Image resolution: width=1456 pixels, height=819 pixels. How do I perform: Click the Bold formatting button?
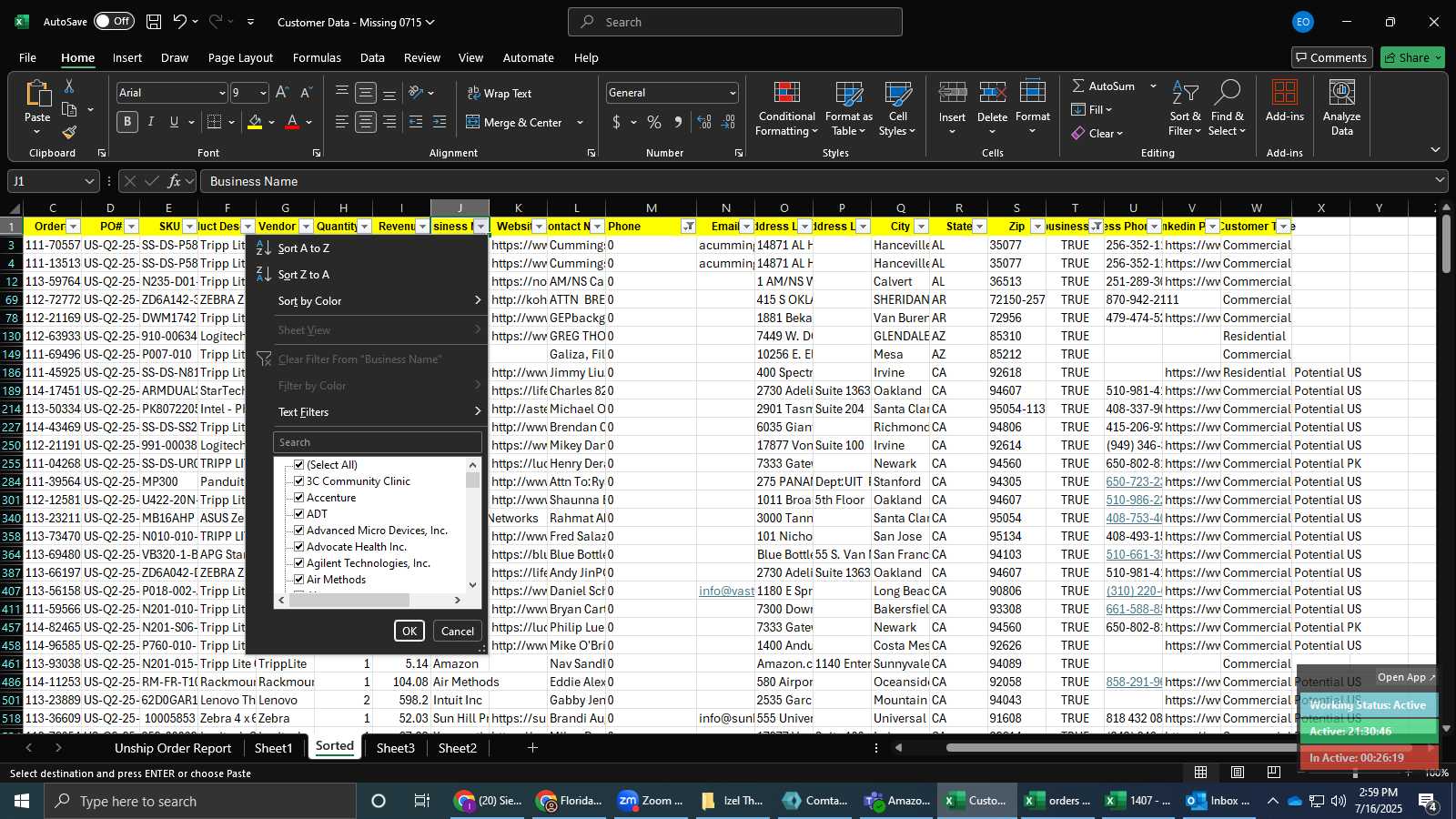(127, 122)
